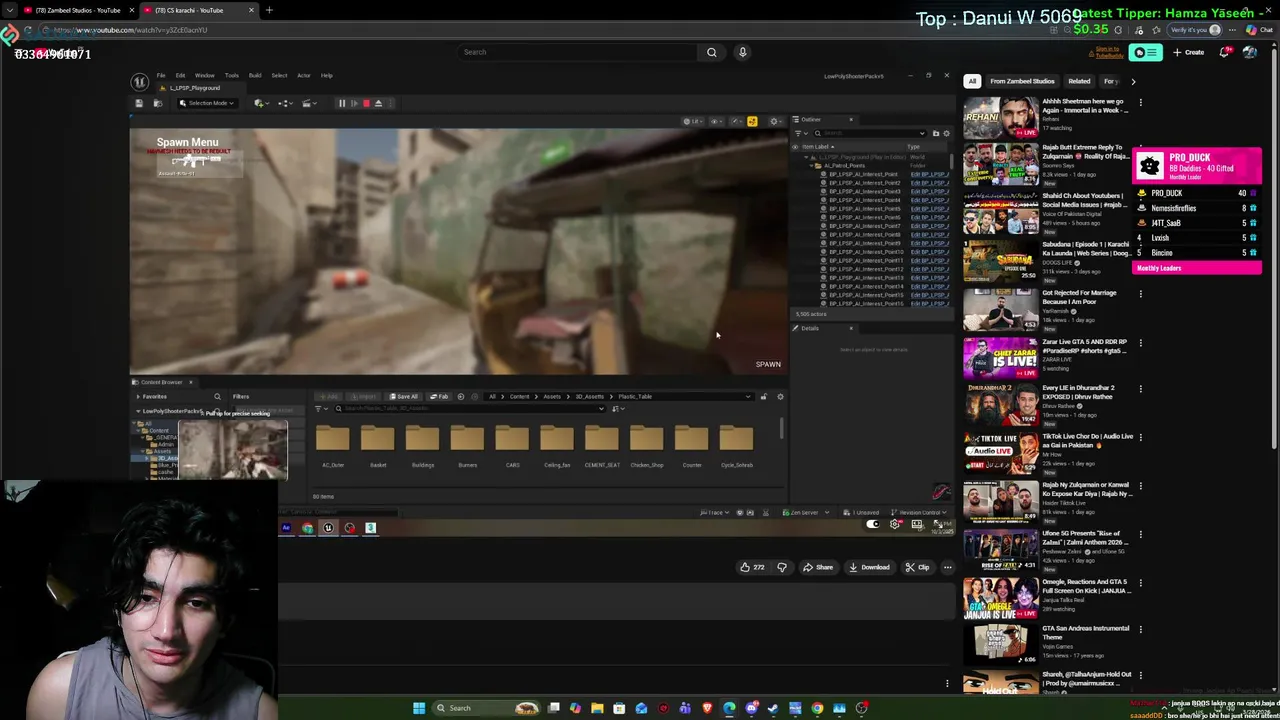The image size is (1280, 720).
Task: Open Windows Start menu
Action: coord(419,708)
